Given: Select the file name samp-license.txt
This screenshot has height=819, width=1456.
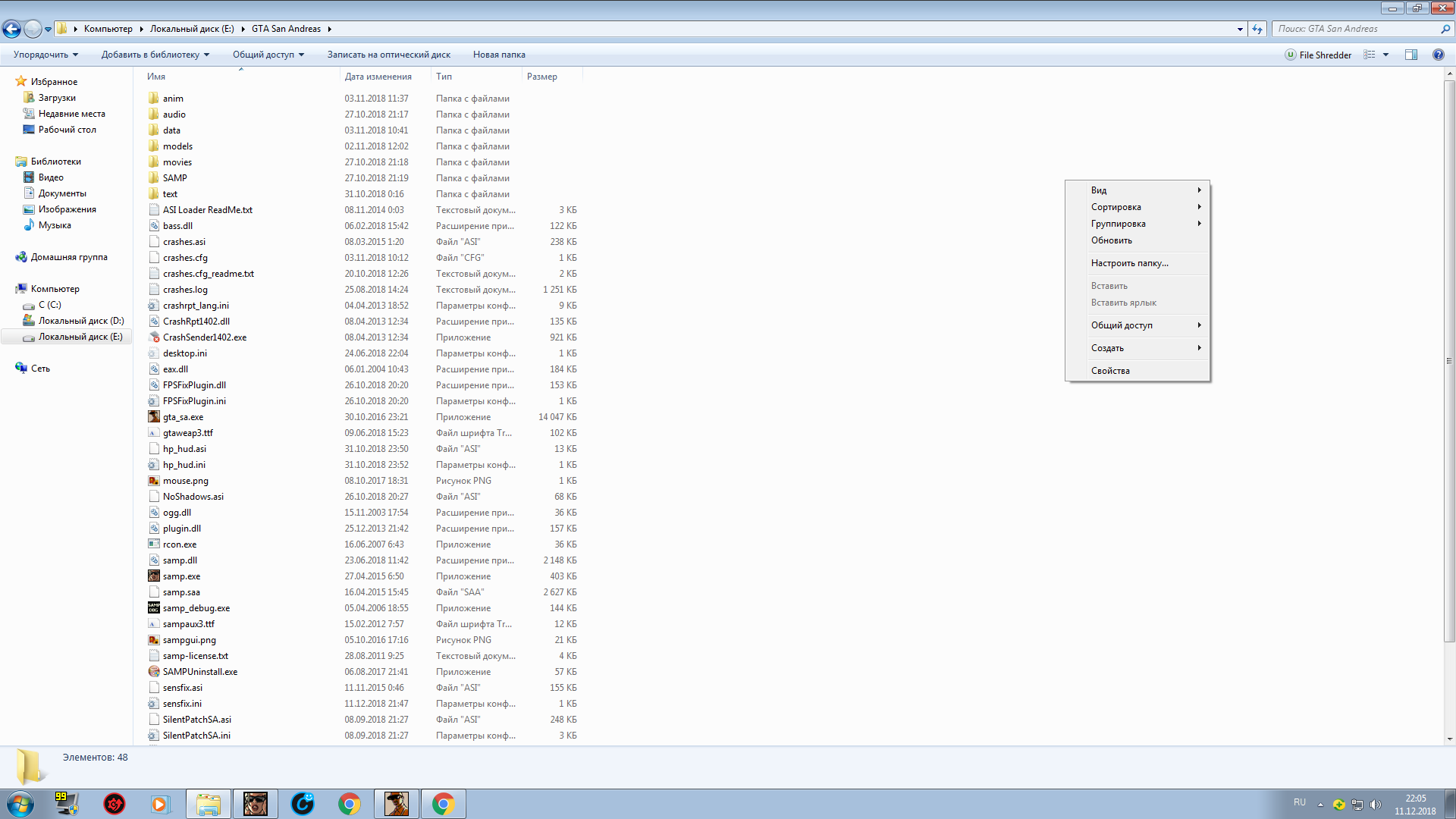Looking at the screenshot, I should click(x=196, y=656).
